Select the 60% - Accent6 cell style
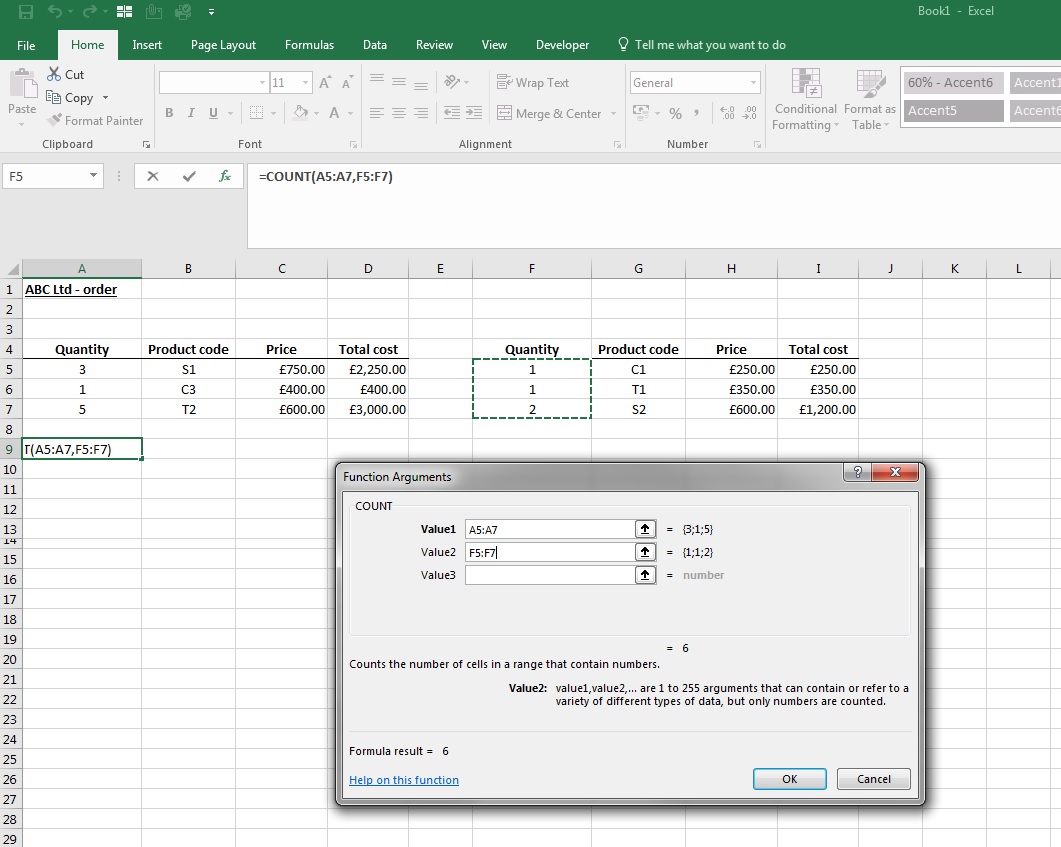This screenshot has height=847, width=1061. pyautogui.click(x=953, y=83)
